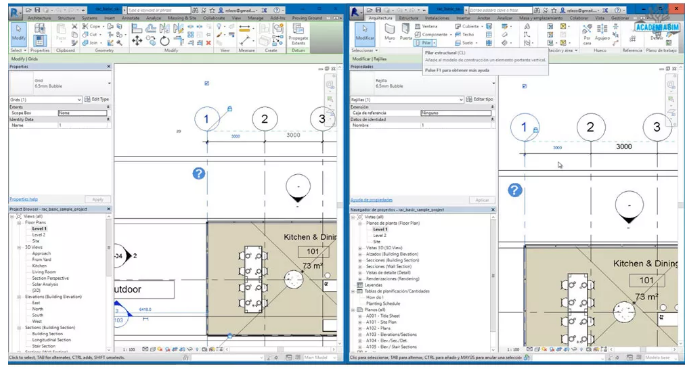The image size is (692, 369).
Task: Open the Annotate ribbon tab
Action: click(130, 18)
